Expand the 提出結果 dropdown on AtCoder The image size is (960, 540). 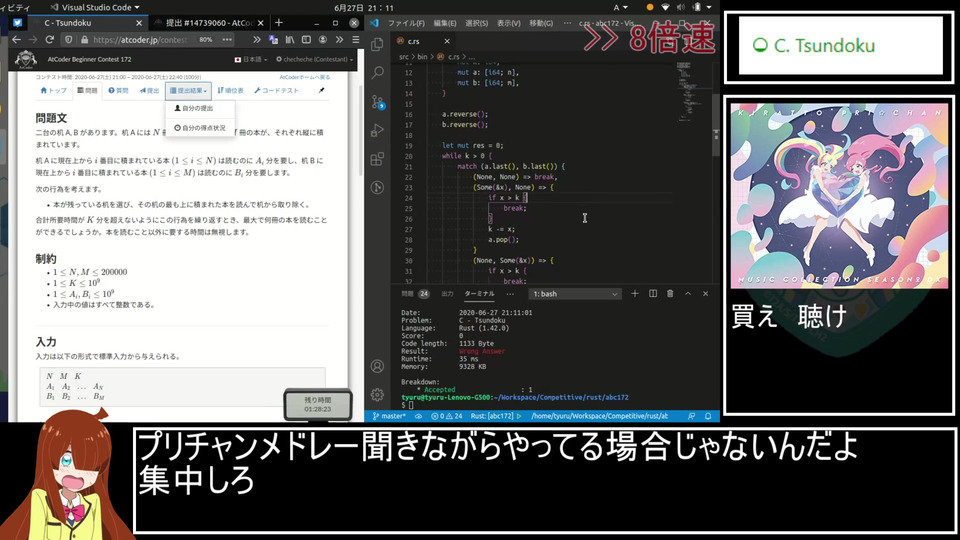(x=188, y=91)
